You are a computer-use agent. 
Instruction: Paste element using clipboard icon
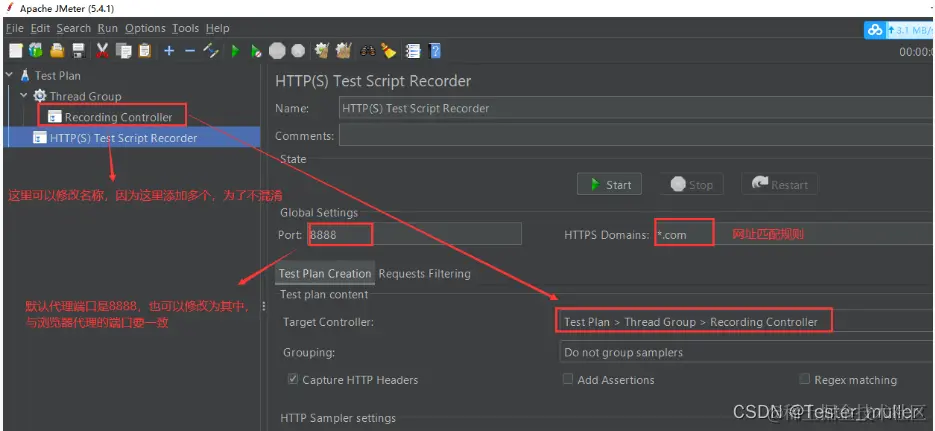[x=145, y=51]
